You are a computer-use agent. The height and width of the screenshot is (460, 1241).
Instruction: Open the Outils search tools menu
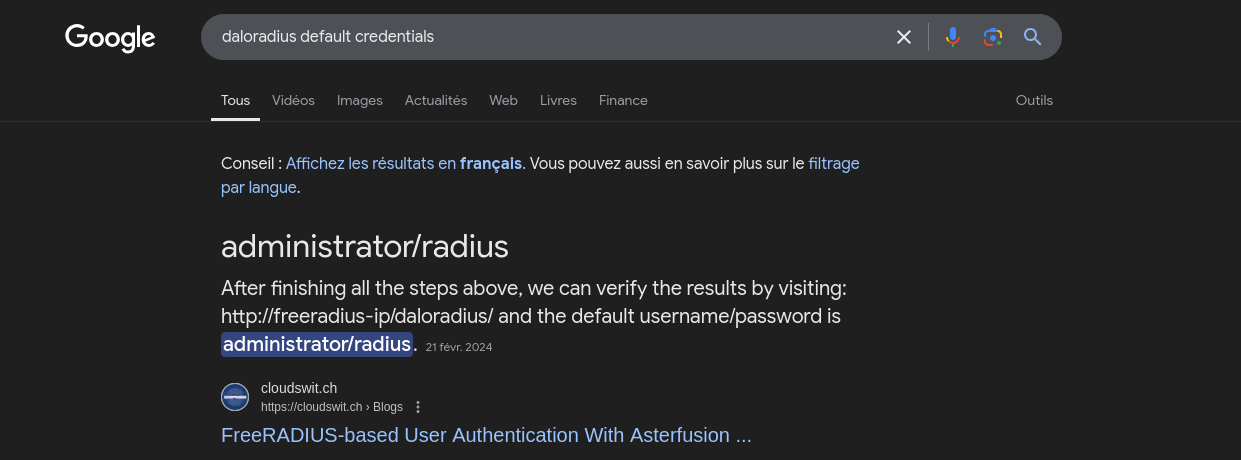(x=1034, y=100)
